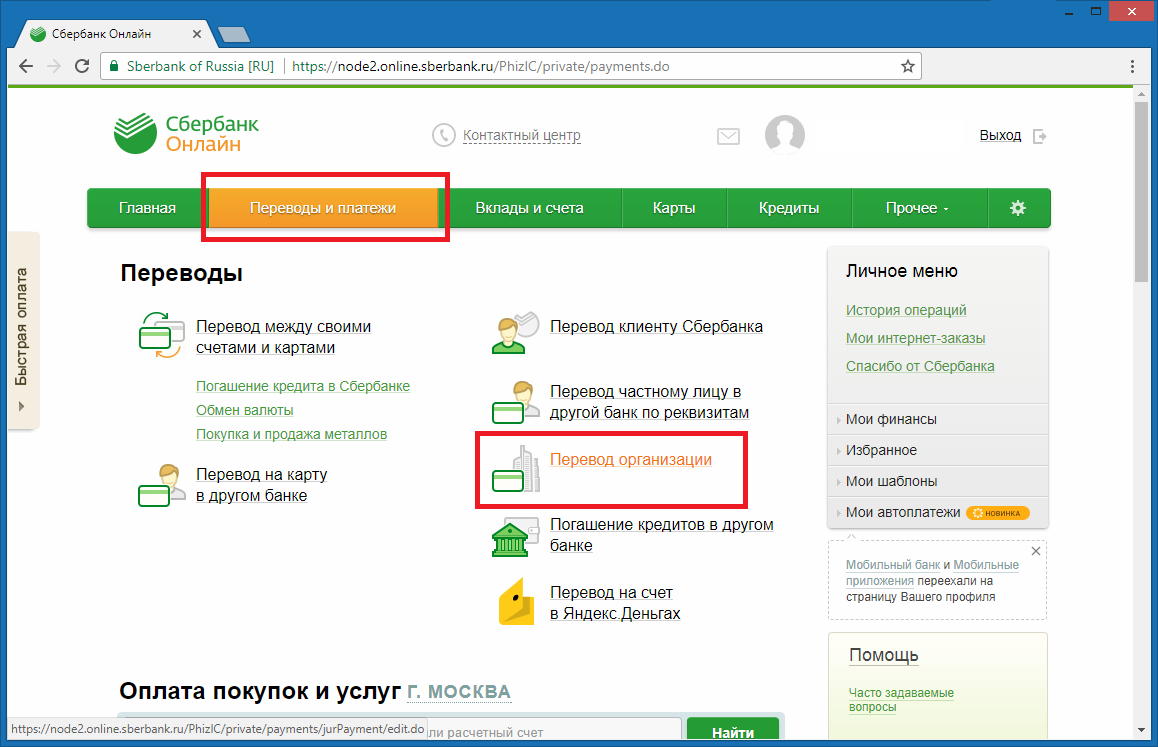Open История операций link
Viewport: 1158px width, 747px height.
[x=906, y=310]
